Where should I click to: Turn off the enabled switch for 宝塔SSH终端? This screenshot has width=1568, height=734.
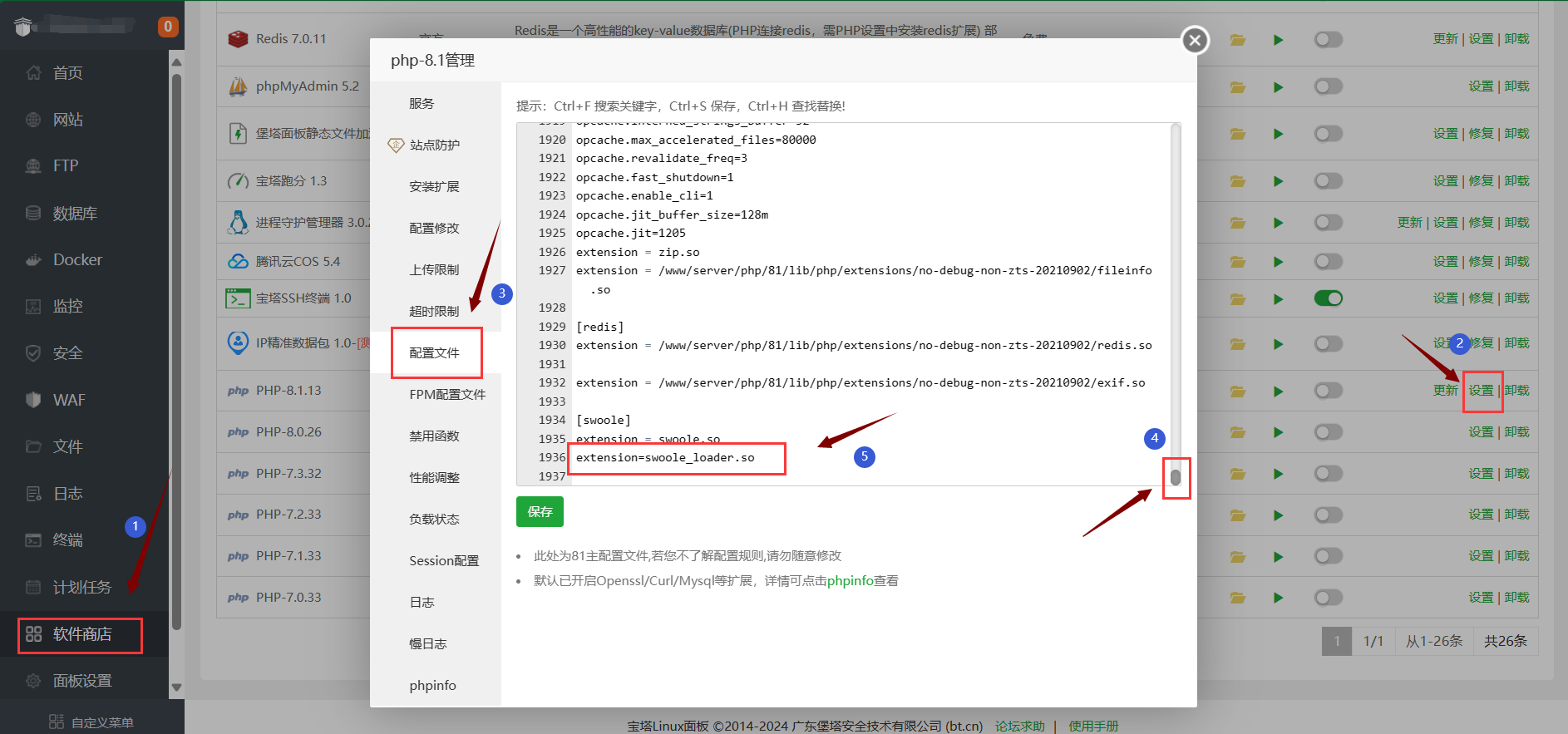coord(1329,298)
